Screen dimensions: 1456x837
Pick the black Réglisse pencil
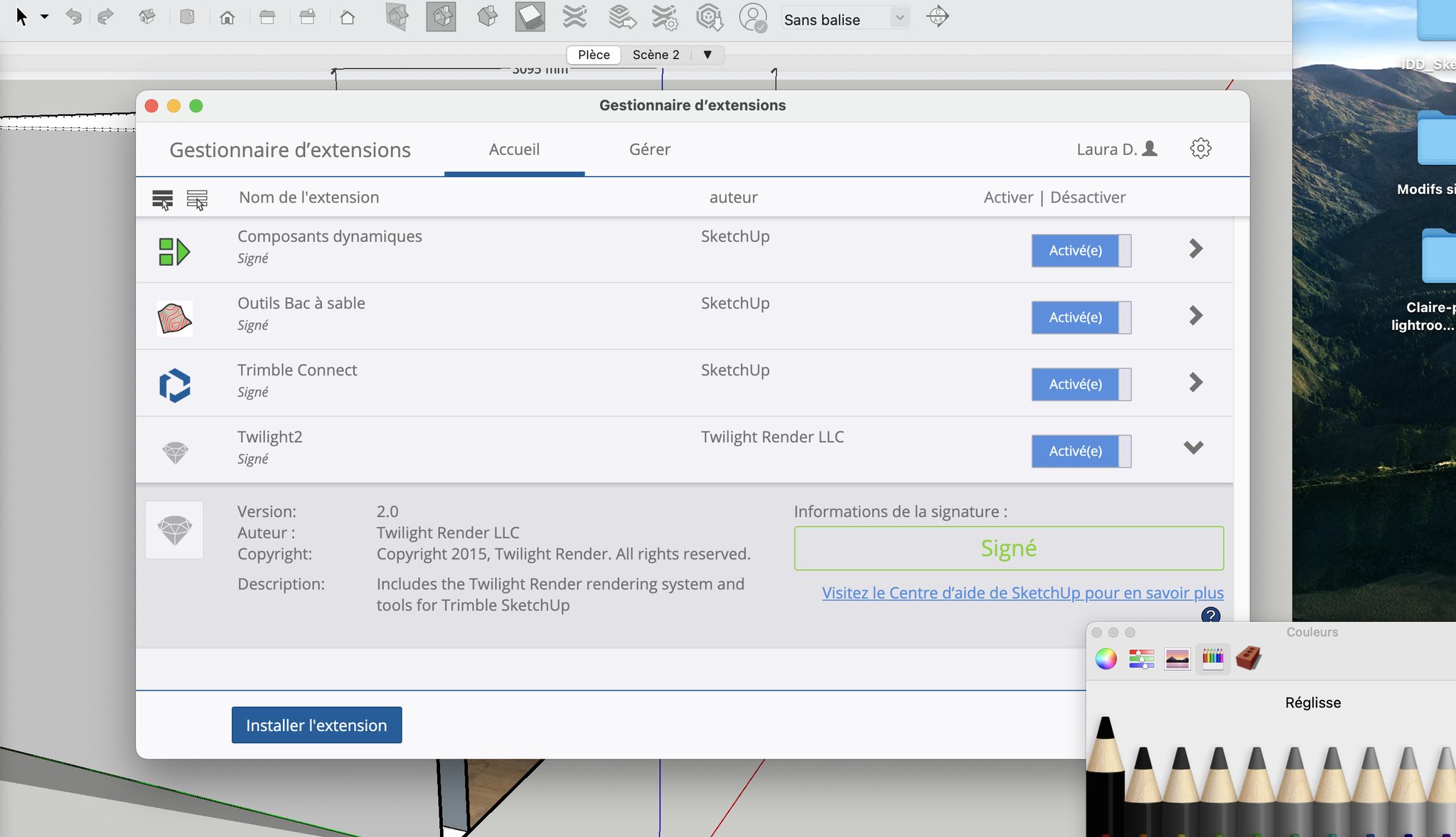tap(1106, 775)
